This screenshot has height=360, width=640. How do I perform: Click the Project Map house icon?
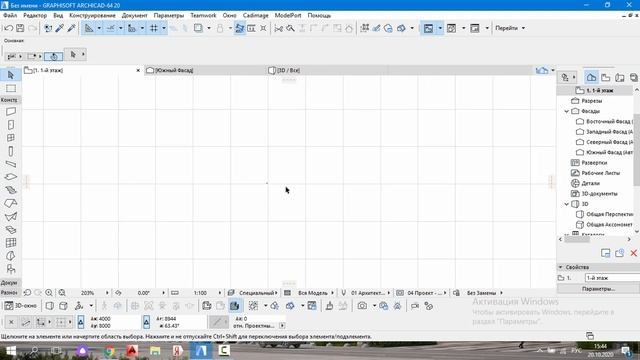591,78
